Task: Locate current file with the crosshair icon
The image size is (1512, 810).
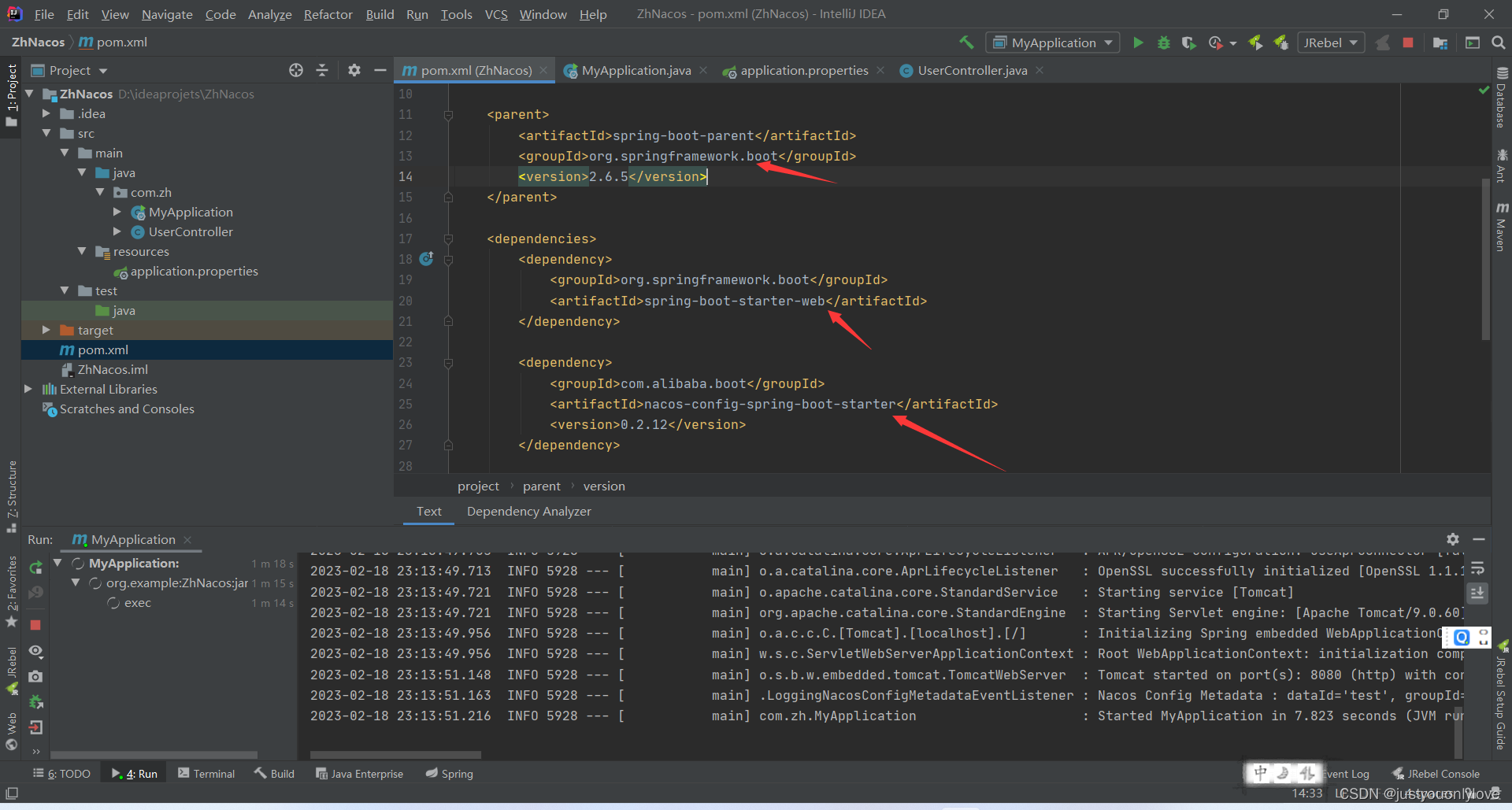Action: click(296, 70)
